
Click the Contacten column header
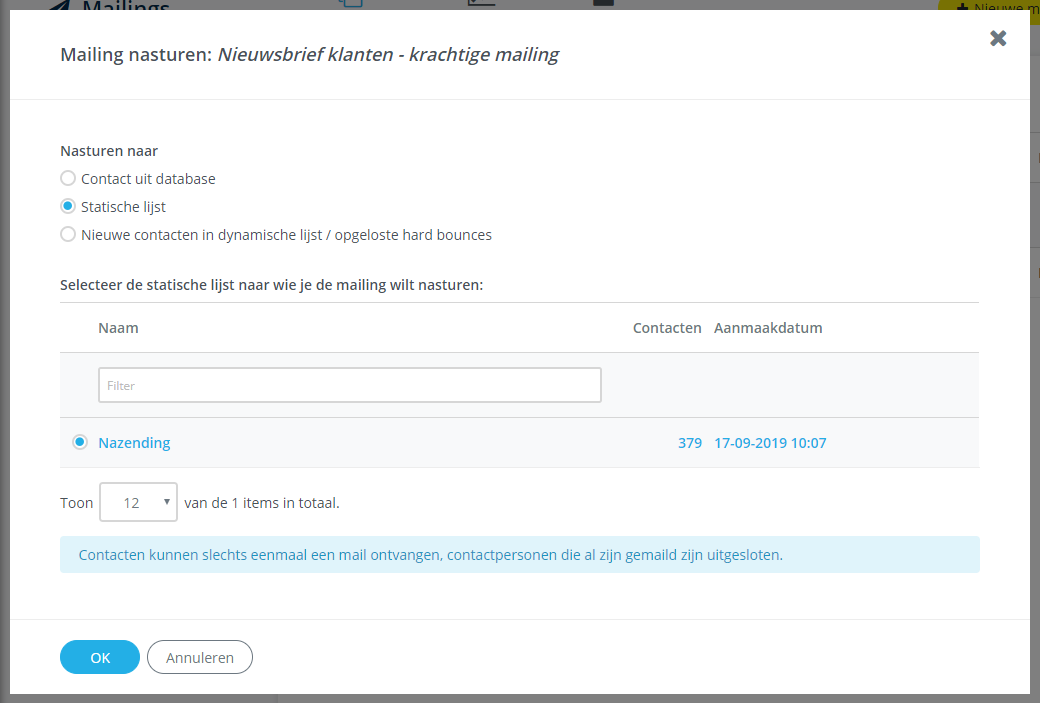click(x=667, y=327)
